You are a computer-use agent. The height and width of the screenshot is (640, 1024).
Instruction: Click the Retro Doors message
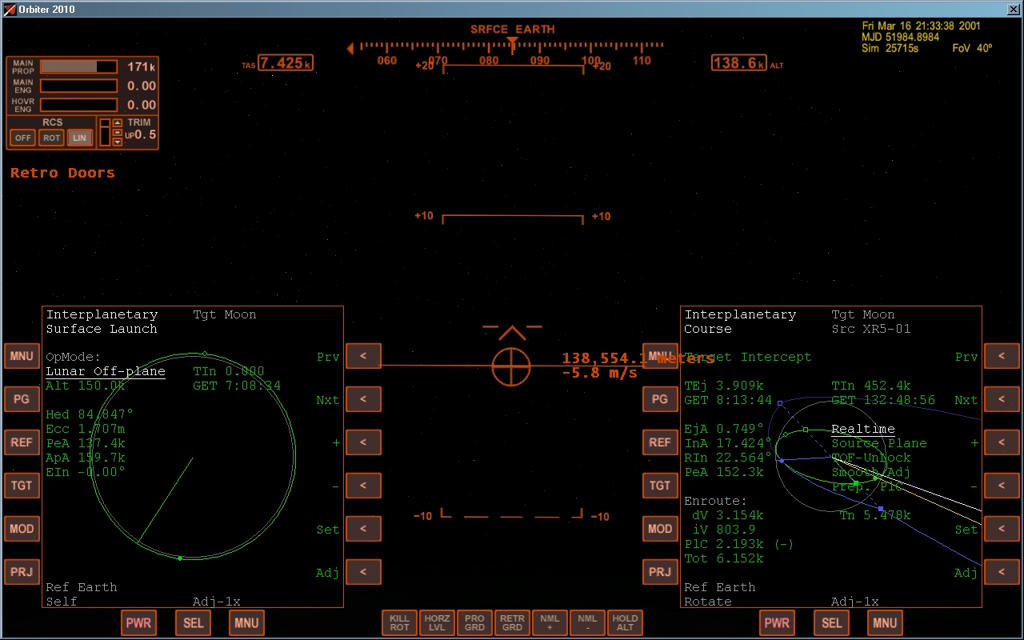click(x=62, y=173)
